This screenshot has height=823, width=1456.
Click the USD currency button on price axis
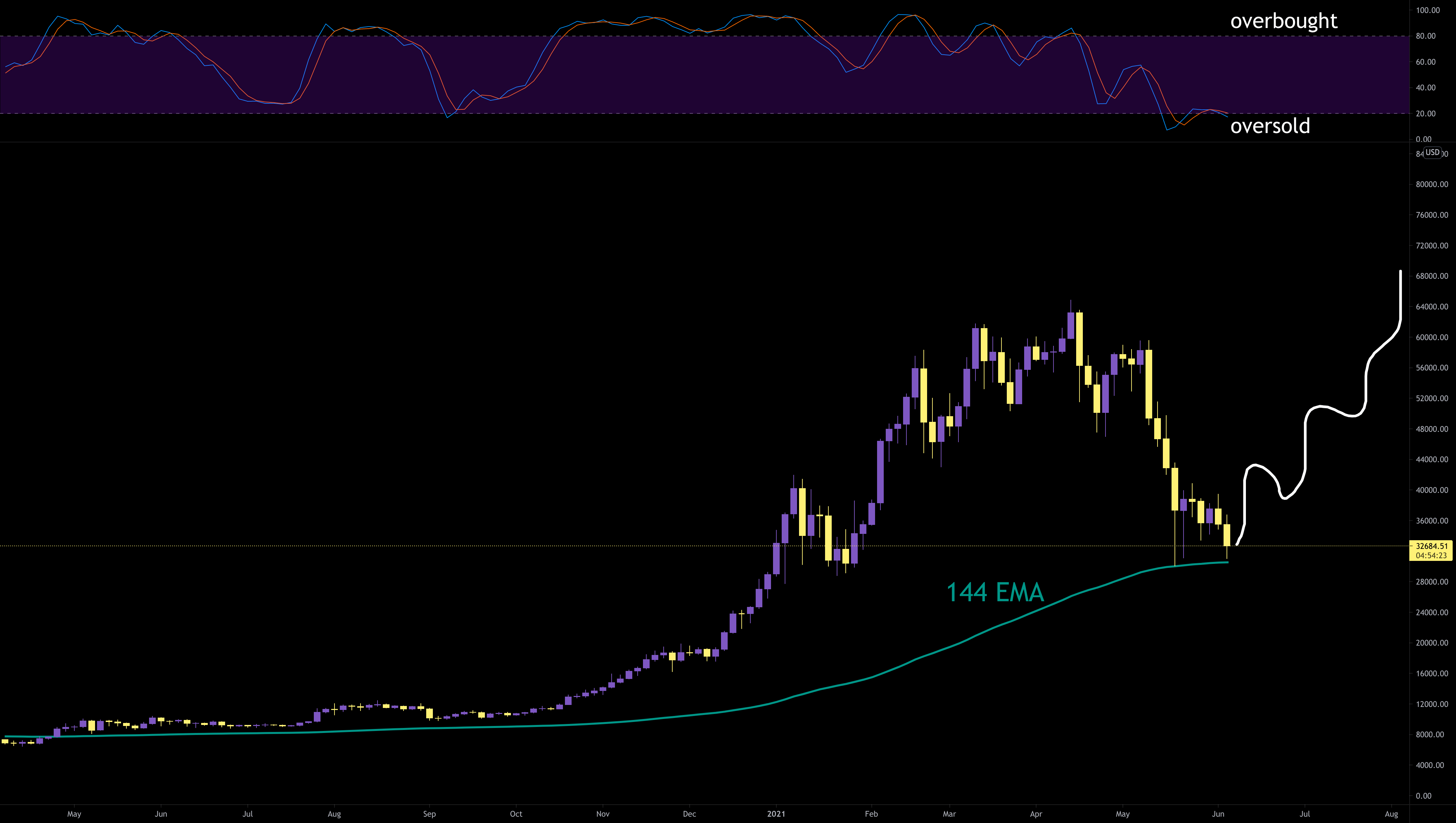1432,152
